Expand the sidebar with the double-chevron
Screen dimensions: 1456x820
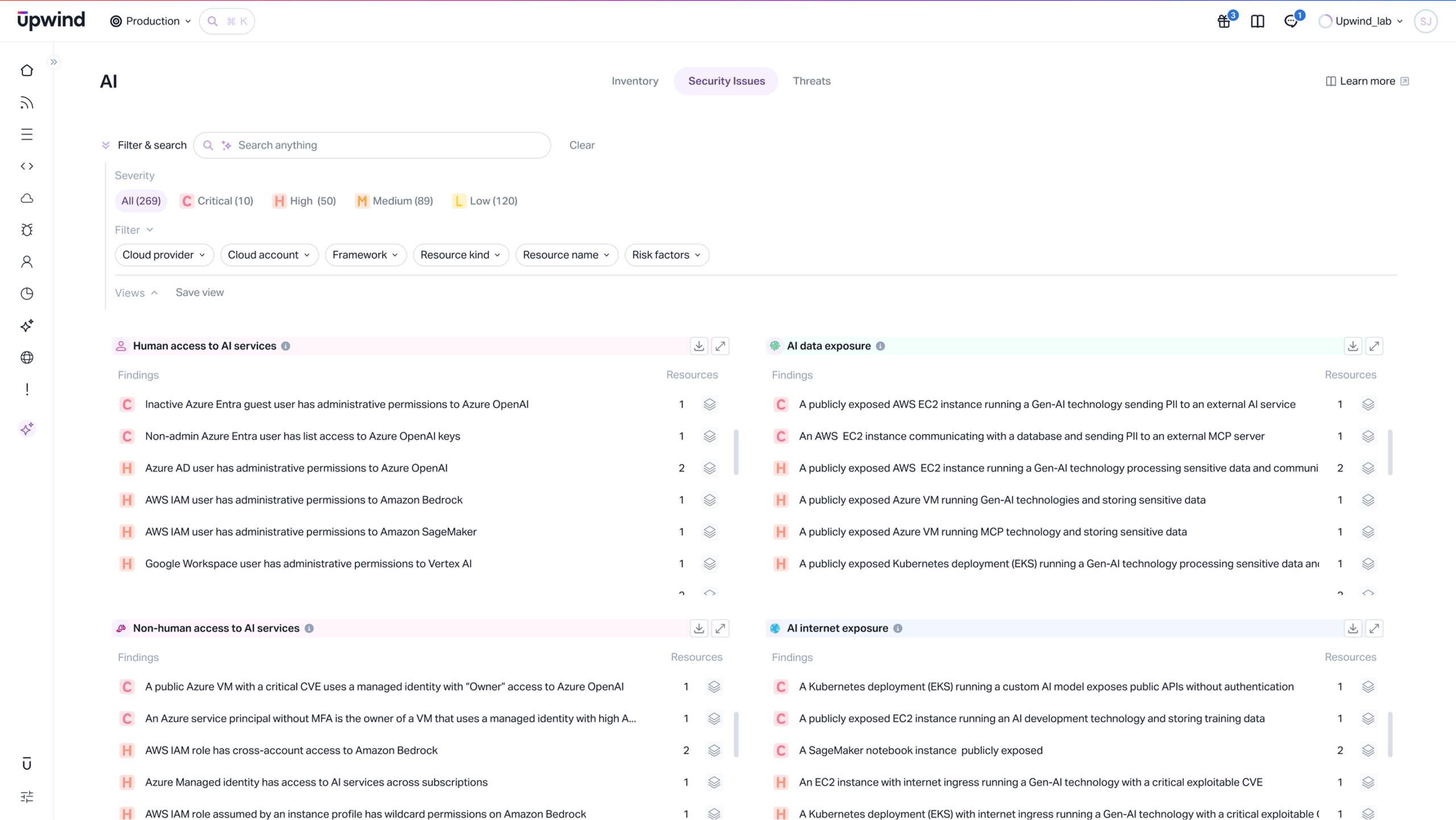[53, 62]
